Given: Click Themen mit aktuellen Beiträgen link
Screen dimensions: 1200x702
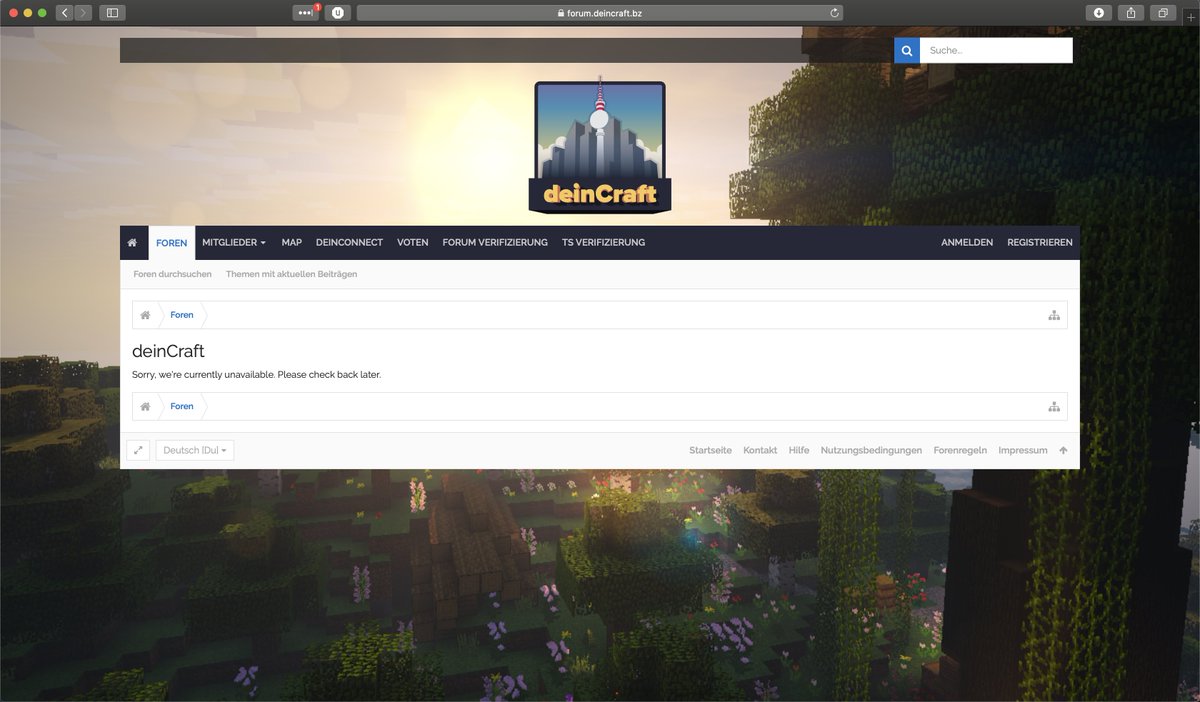Looking at the screenshot, I should tap(291, 274).
